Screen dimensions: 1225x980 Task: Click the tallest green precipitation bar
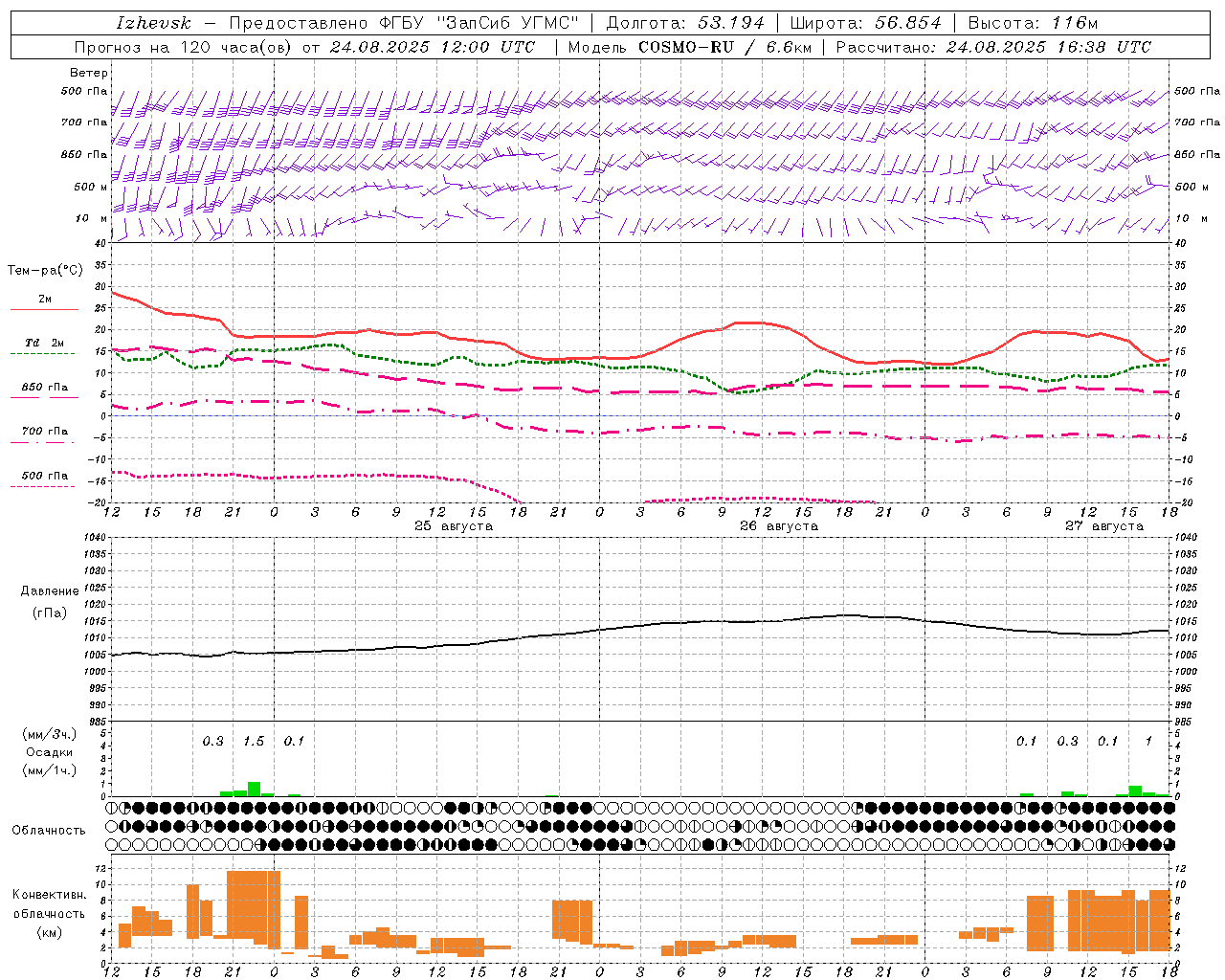click(x=254, y=790)
